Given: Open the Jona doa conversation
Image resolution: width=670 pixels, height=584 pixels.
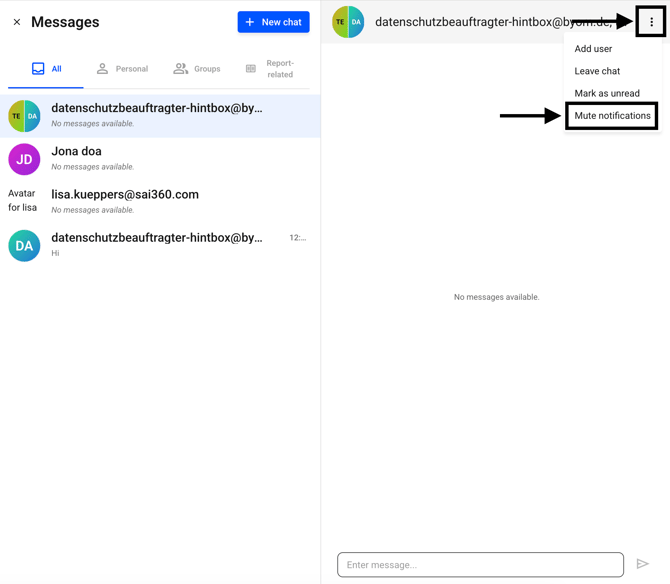Looking at the screenshot, I should coord(160,158).
